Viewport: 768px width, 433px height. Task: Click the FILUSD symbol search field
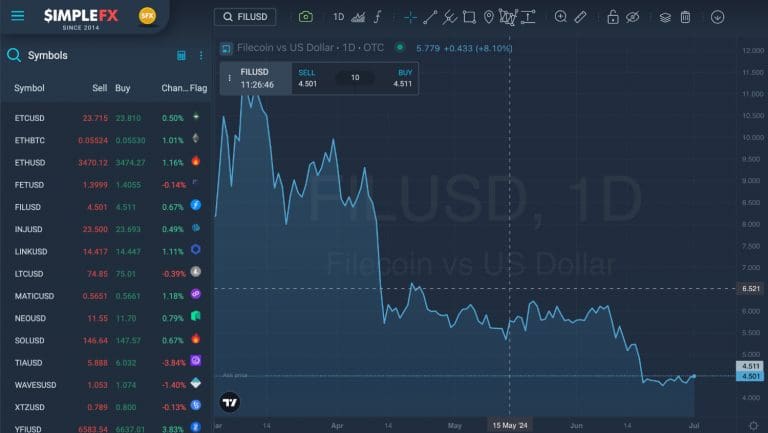point(245,17)
